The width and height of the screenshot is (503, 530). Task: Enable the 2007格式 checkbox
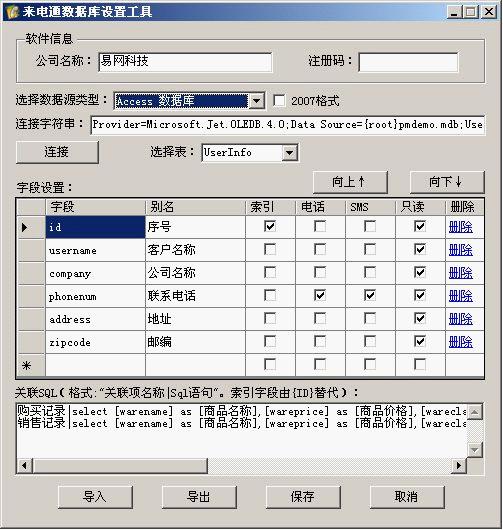[279, 100]
